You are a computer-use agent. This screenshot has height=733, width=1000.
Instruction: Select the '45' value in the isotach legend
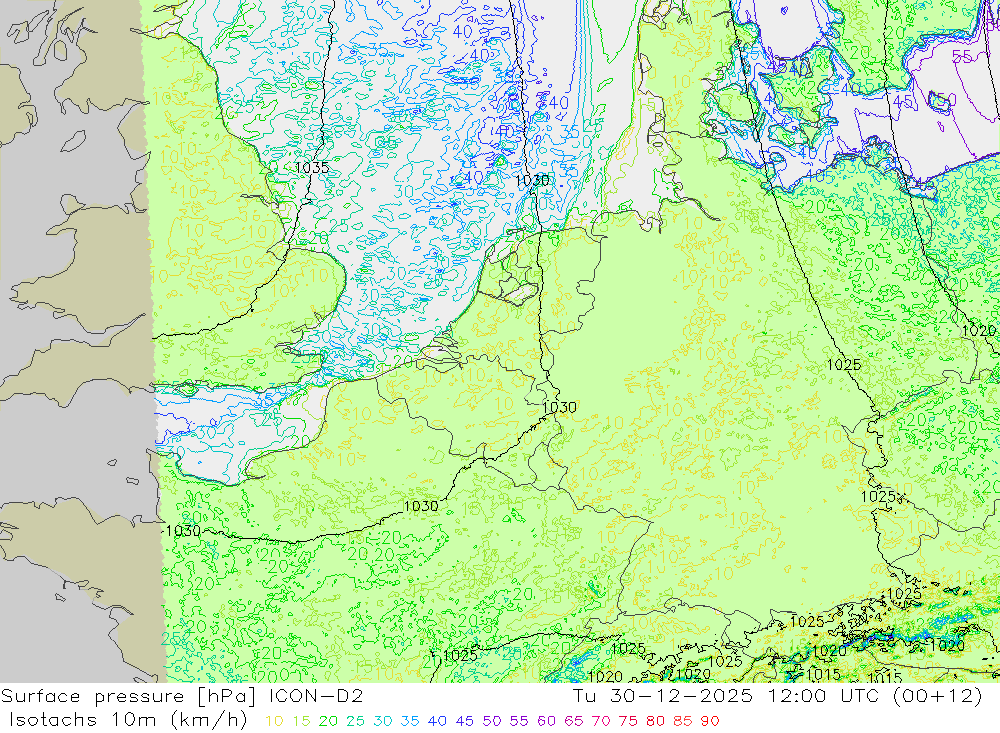point(465,722)
